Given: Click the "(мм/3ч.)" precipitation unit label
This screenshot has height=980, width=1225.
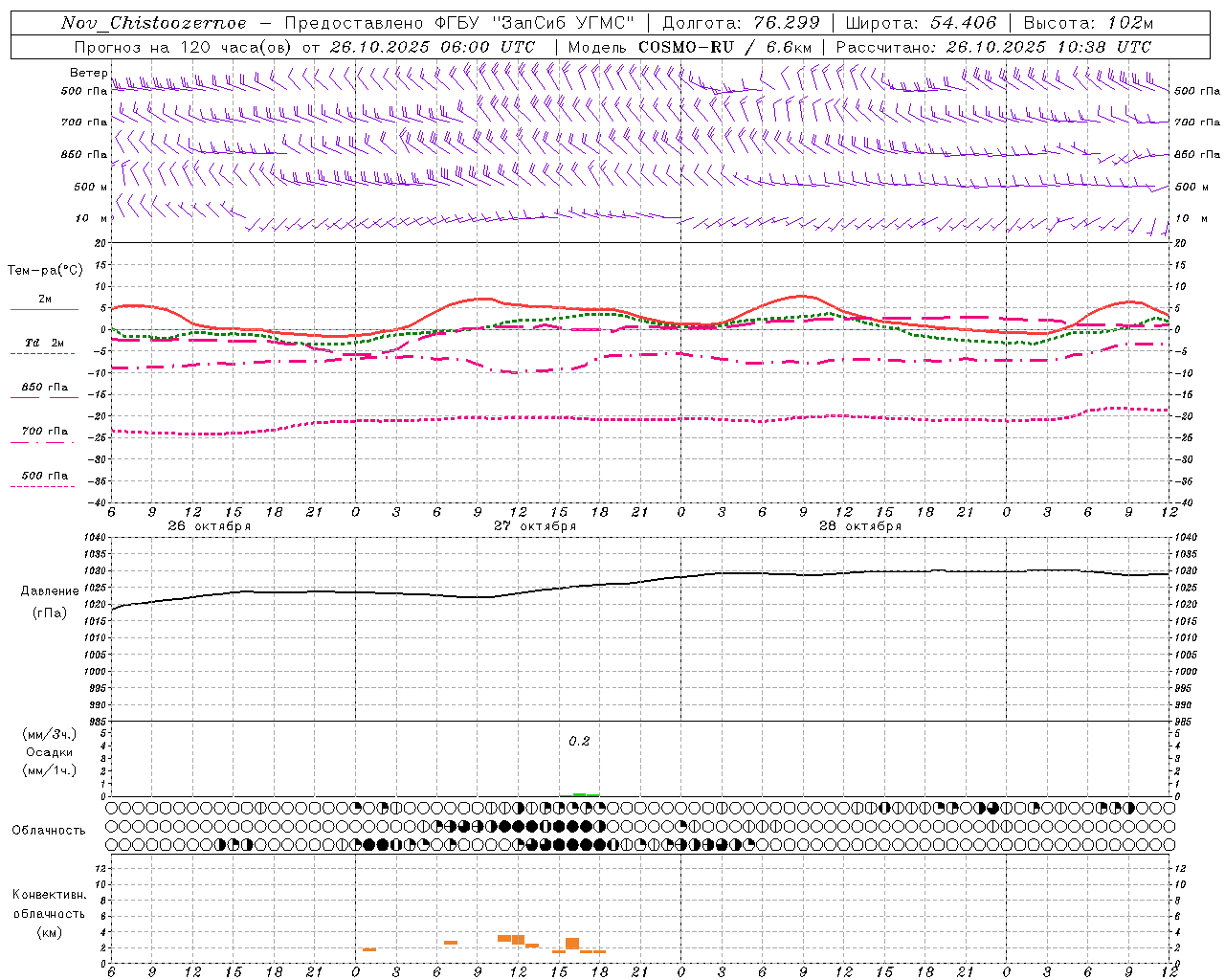Looking at the screenshot, I should [50, 734].
